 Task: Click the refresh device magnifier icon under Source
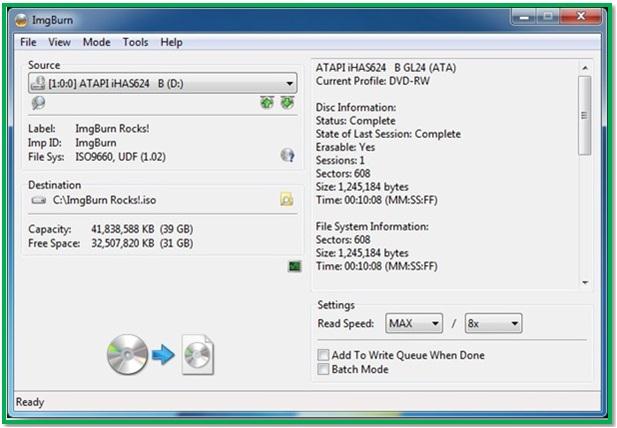pyautogui.click(x=38, y=103)
